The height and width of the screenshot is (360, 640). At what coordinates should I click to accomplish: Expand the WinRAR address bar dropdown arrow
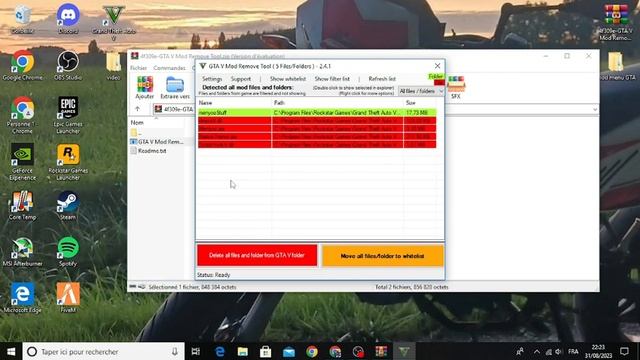(595, 109)
